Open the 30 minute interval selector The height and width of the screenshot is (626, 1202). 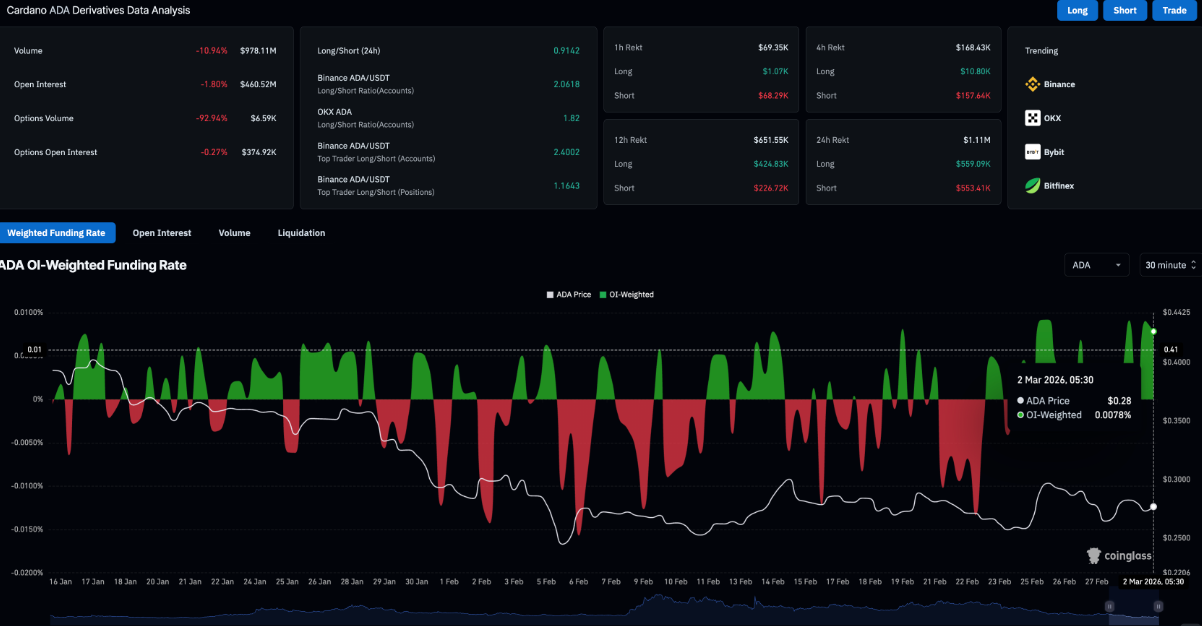click(x=1165, y=264)
